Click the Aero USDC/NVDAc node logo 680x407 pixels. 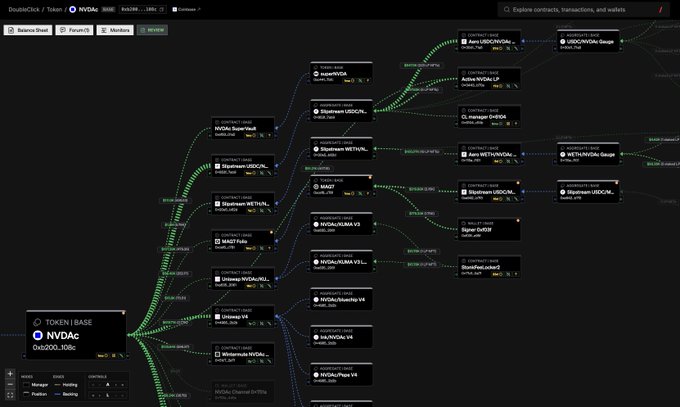464,42
